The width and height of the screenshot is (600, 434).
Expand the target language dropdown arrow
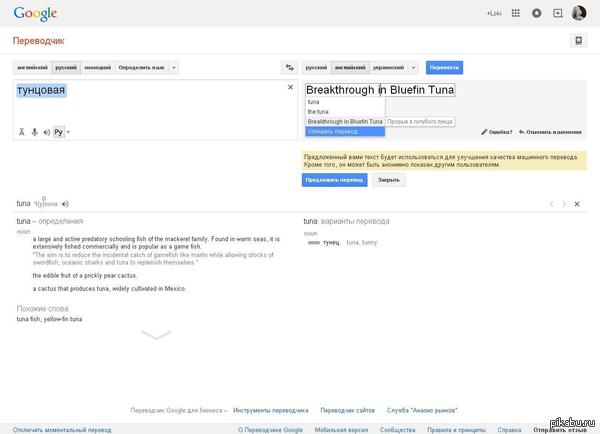(x=414, y=67)
